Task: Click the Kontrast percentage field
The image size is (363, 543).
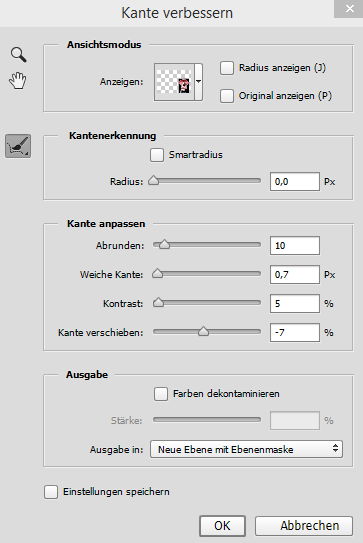Action: 295,304
